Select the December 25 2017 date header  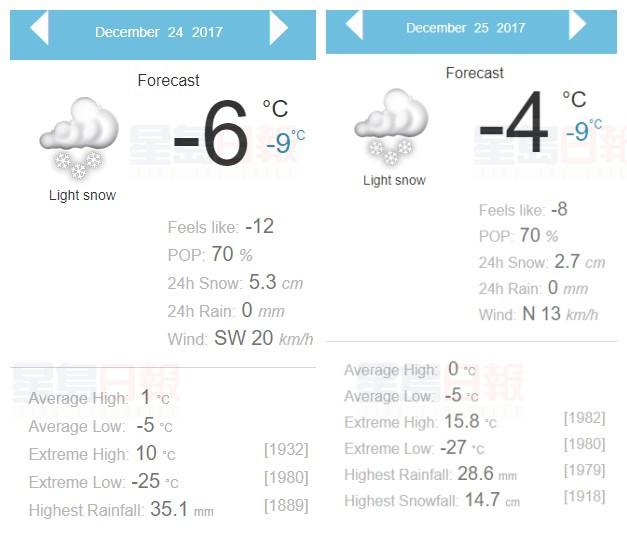[465, 28]
